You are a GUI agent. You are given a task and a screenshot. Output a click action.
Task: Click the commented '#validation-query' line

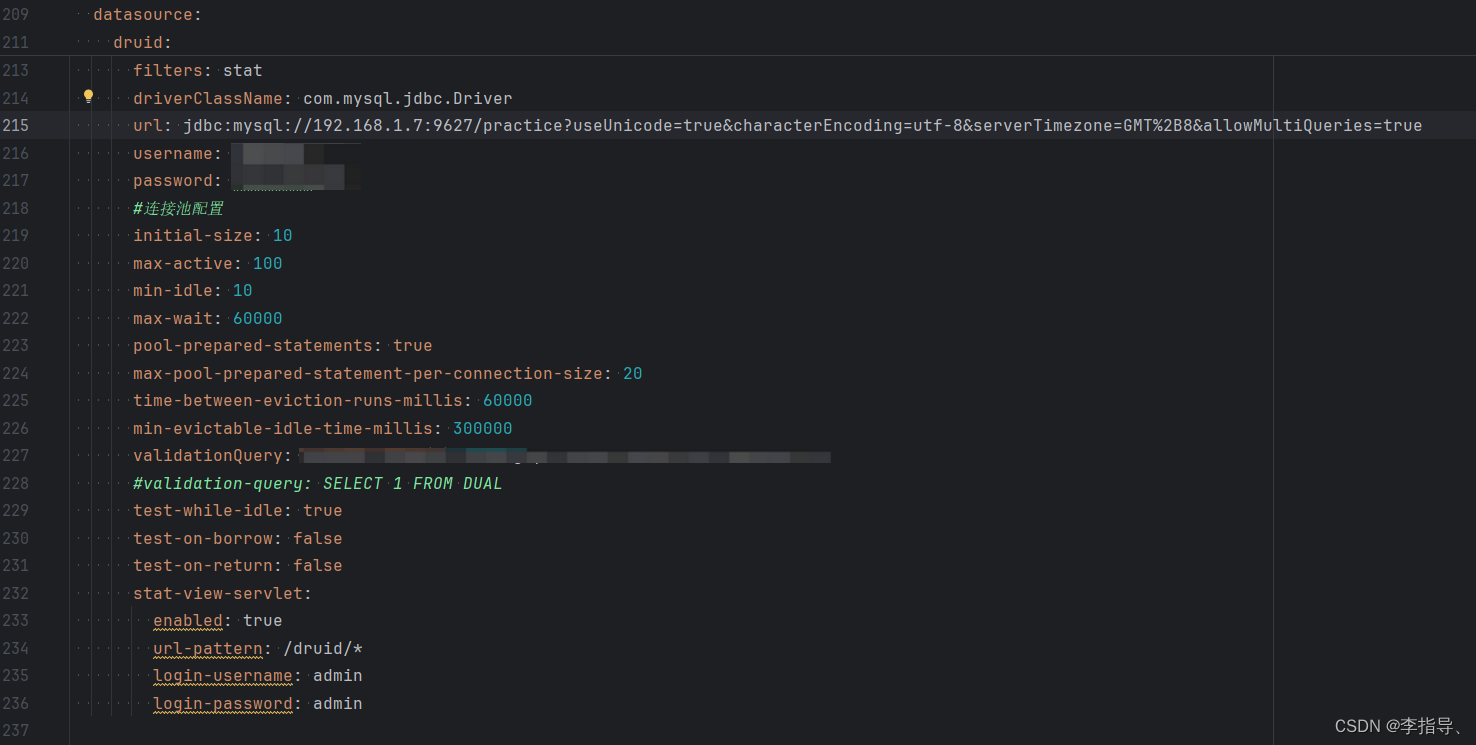pos(318,483)
